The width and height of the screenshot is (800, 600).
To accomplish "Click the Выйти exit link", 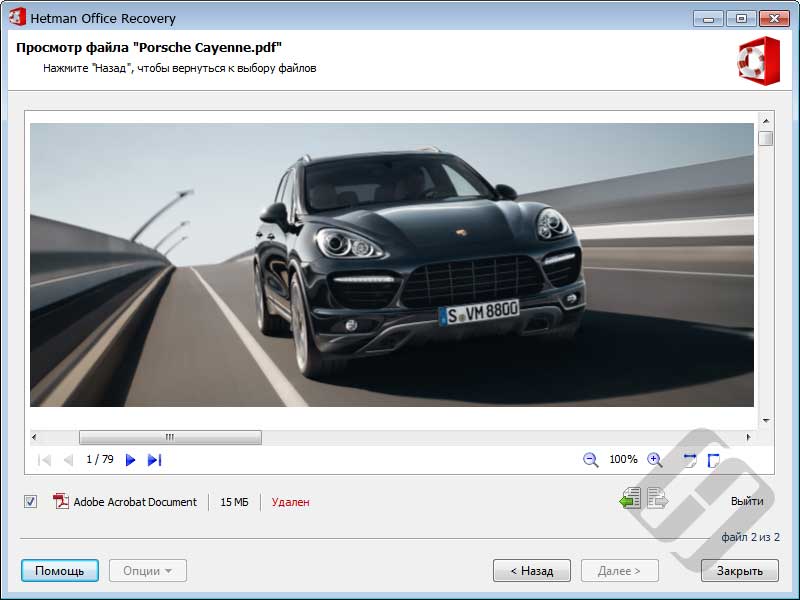I will tap(747, 502).
